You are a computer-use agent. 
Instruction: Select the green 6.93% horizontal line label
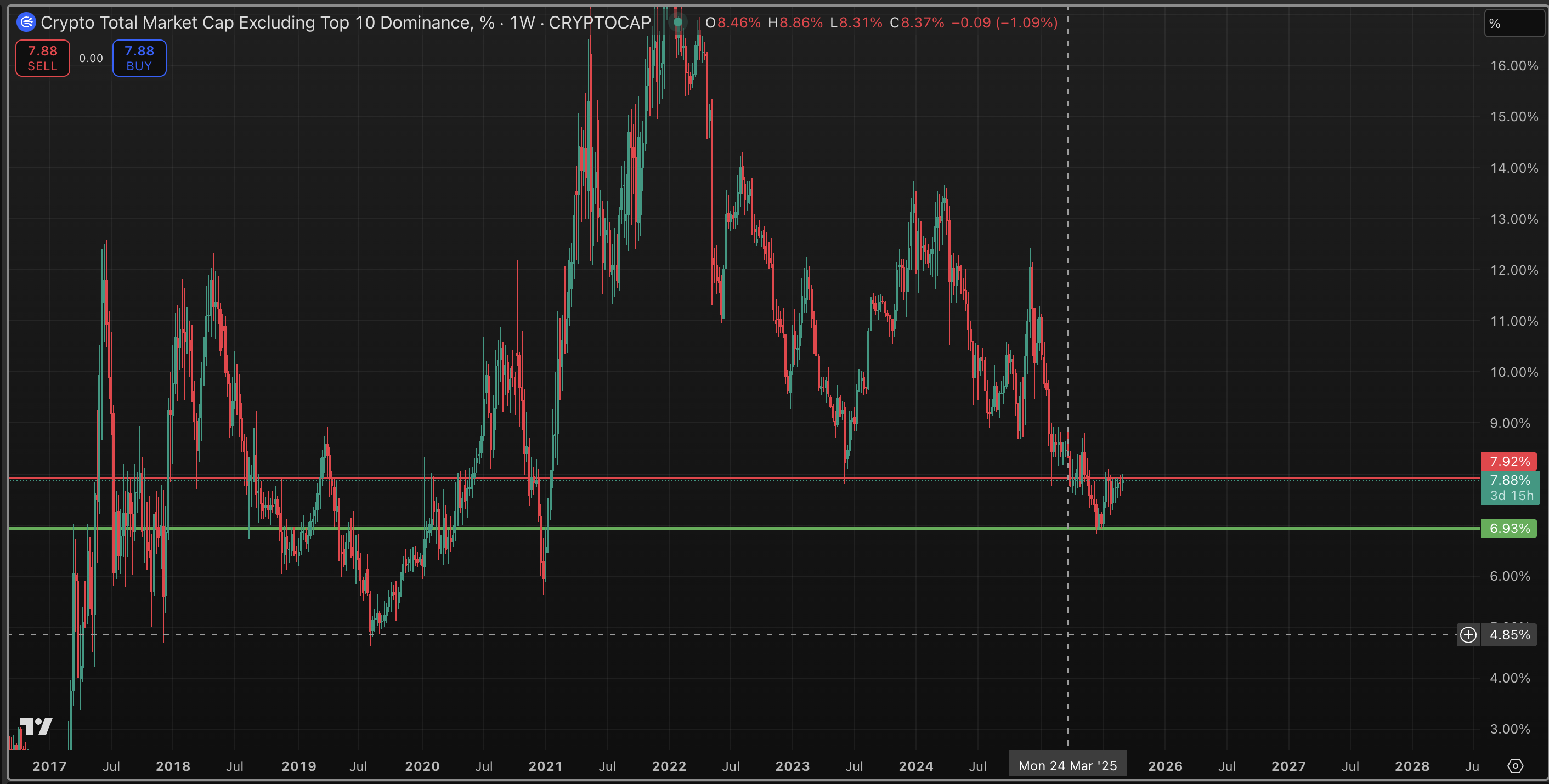pyautogui.click(x=1510, y=529)
